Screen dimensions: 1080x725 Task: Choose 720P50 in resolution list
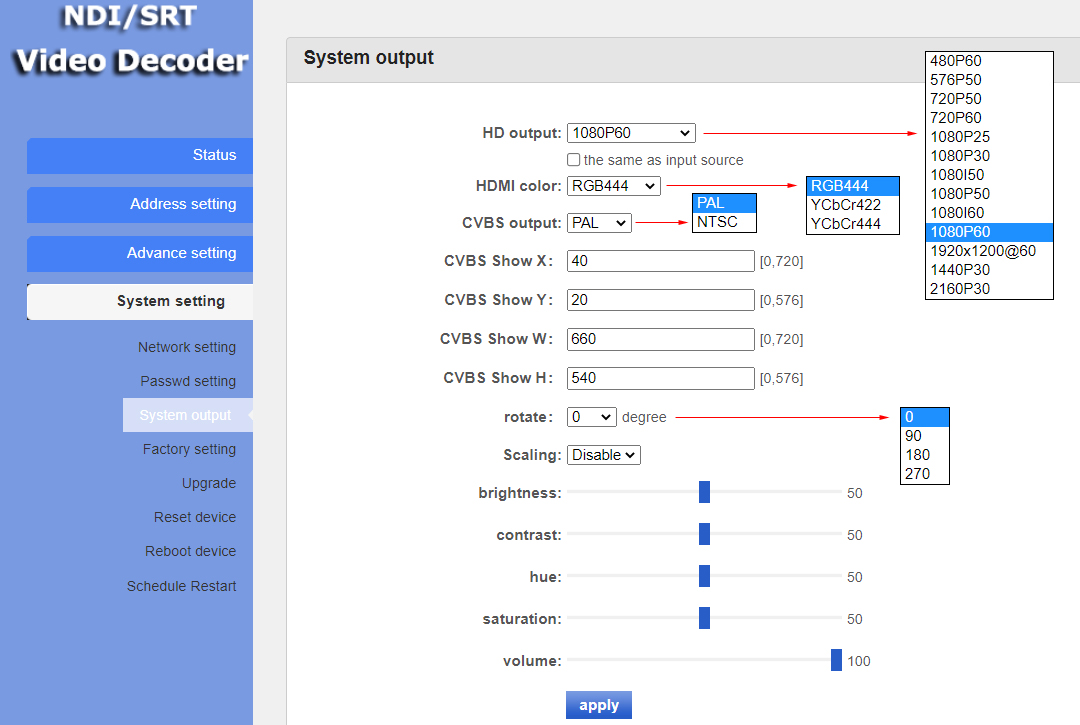tap(989, 98)
